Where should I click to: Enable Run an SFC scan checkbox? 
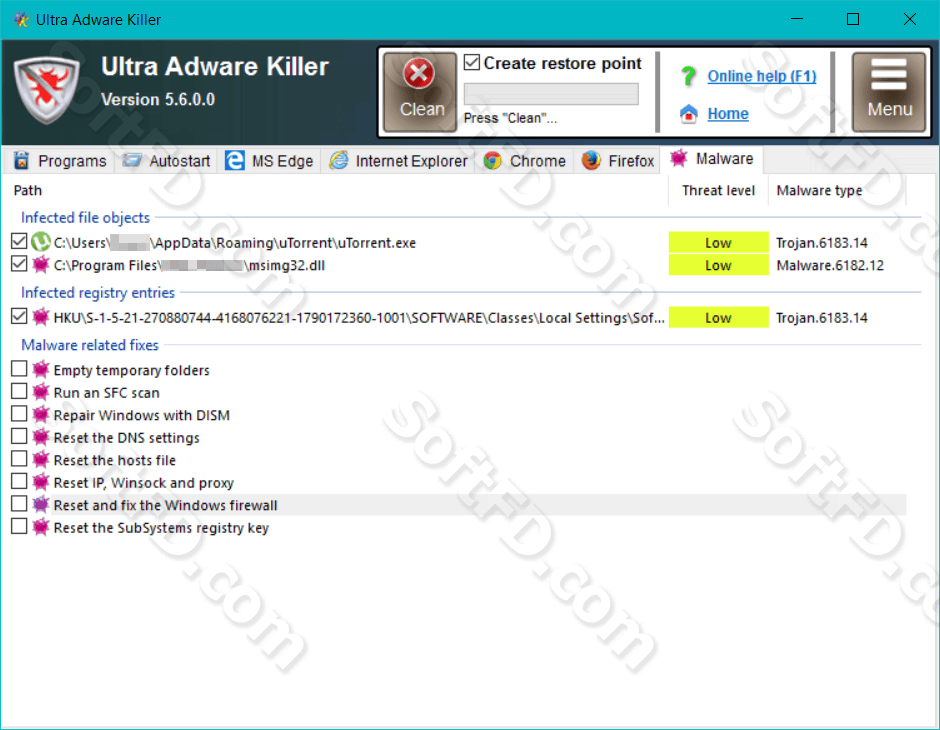point(19,391)
